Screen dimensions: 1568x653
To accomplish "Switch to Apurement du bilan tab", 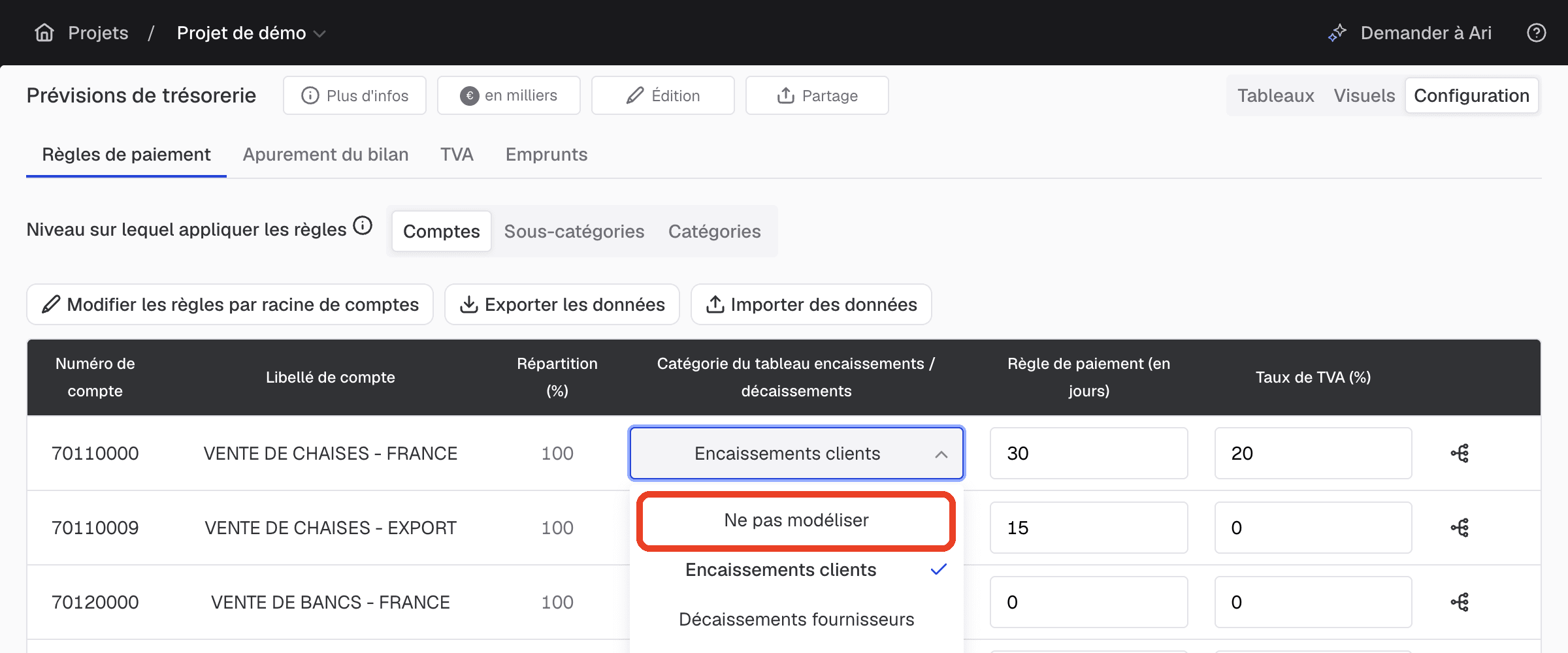I will point(325,155).
